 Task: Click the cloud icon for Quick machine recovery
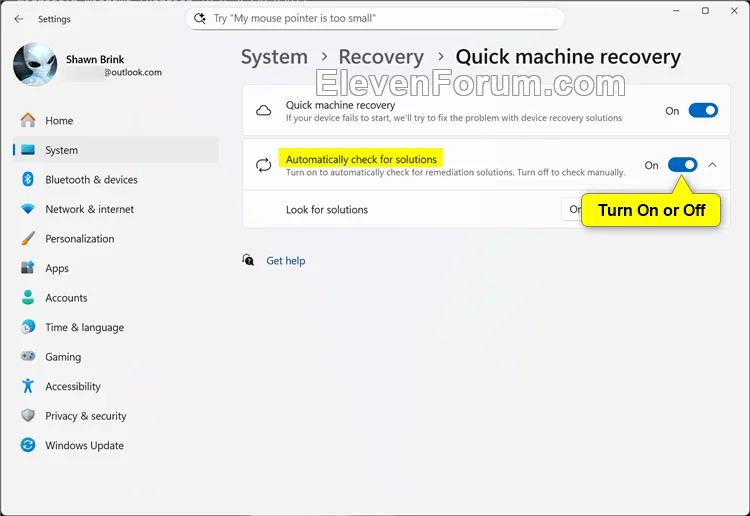tap(264, 111)
